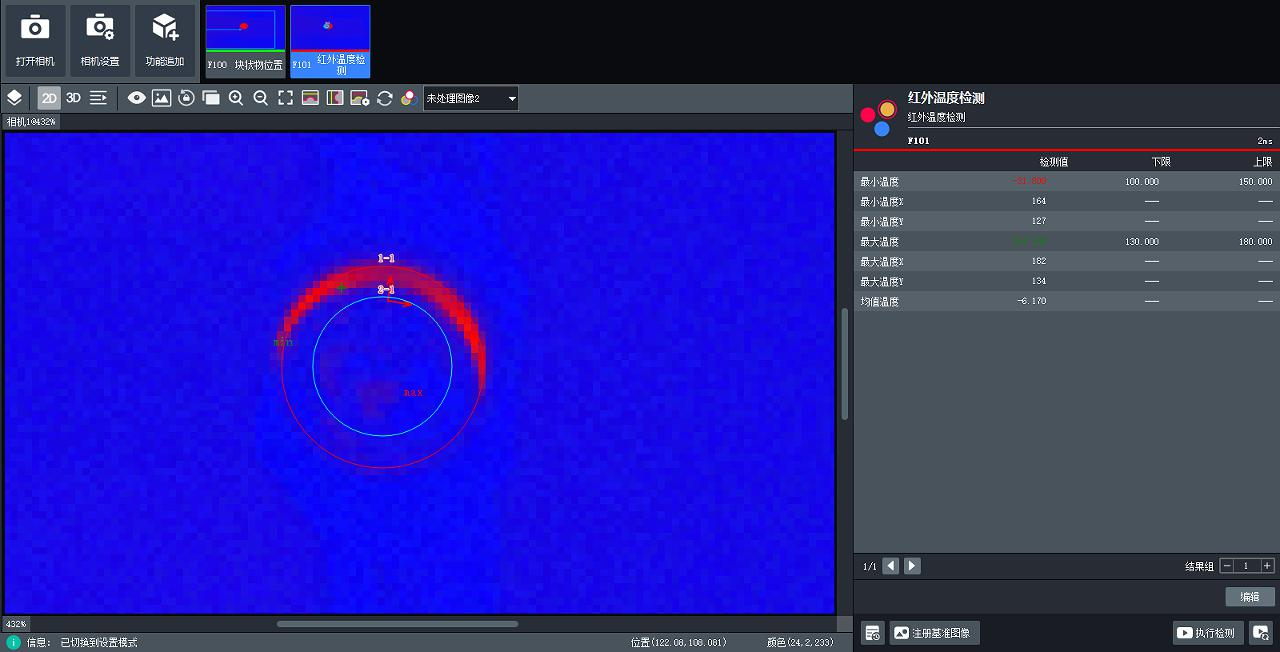Image resolution: width=1280 pixels, height=652 pixels.
Task: Click the horizontal scrollbar under the image
Action: tap(397, 624)
